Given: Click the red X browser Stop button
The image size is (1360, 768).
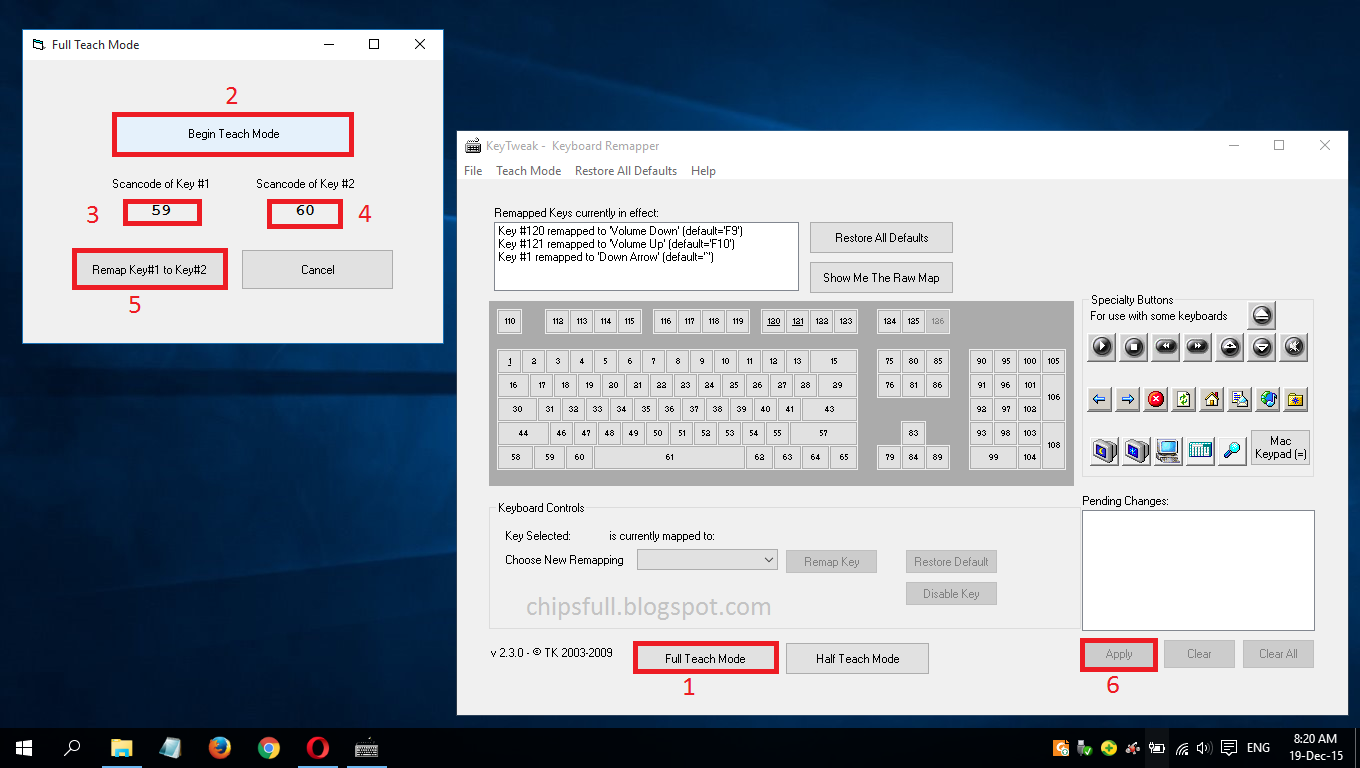Looking at the screenshot, I should (1156, 399).
